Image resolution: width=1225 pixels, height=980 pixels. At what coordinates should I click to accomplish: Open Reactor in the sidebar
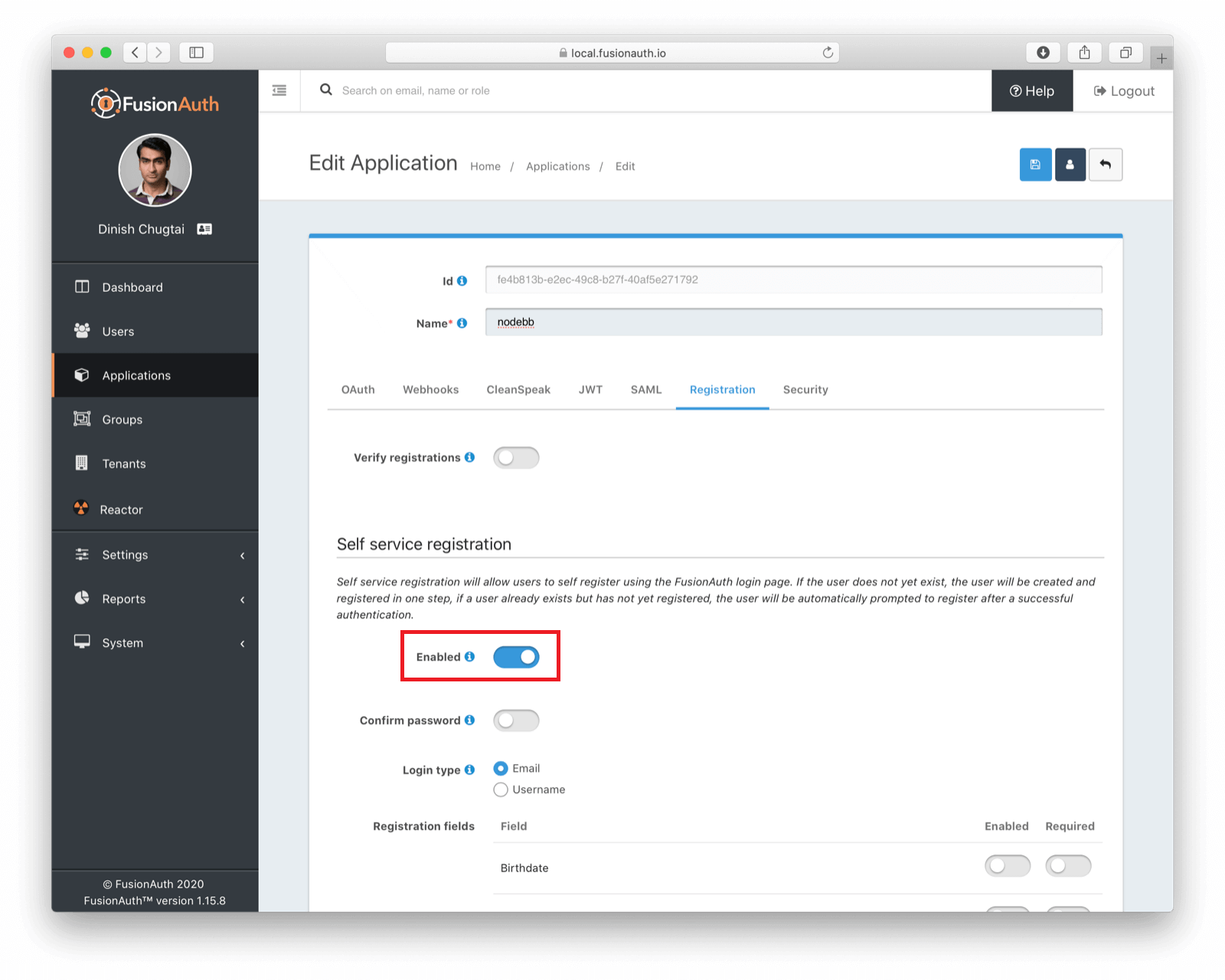[155, 509]
